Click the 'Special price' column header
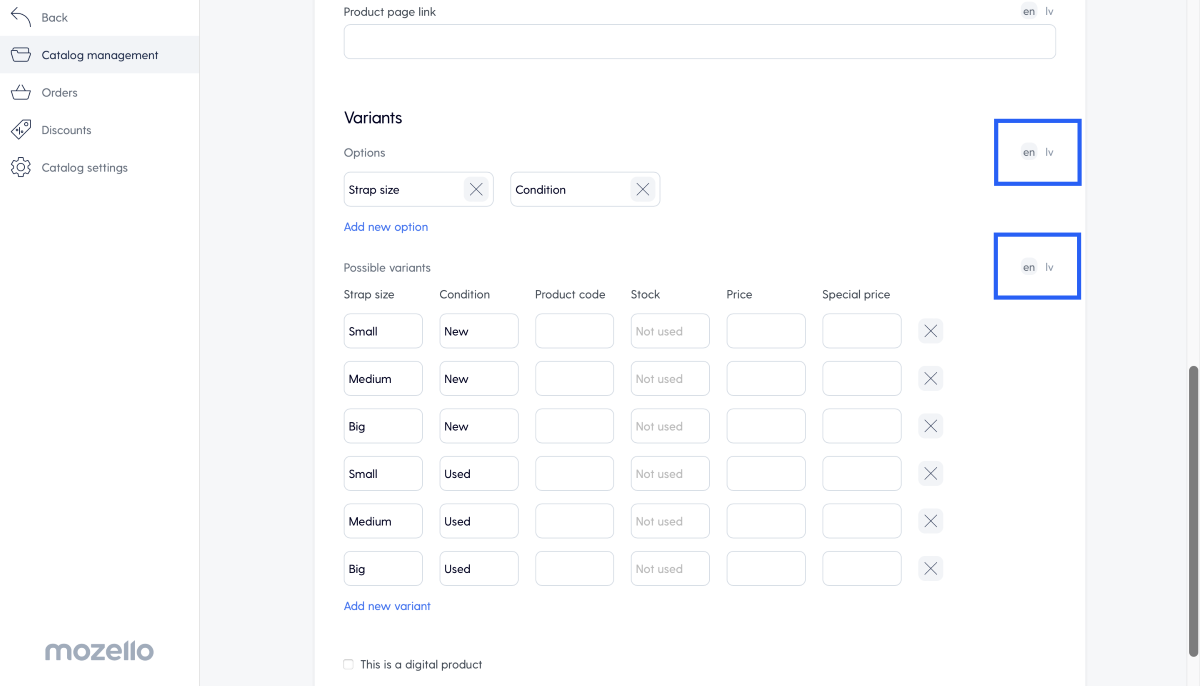 [856, 295]
